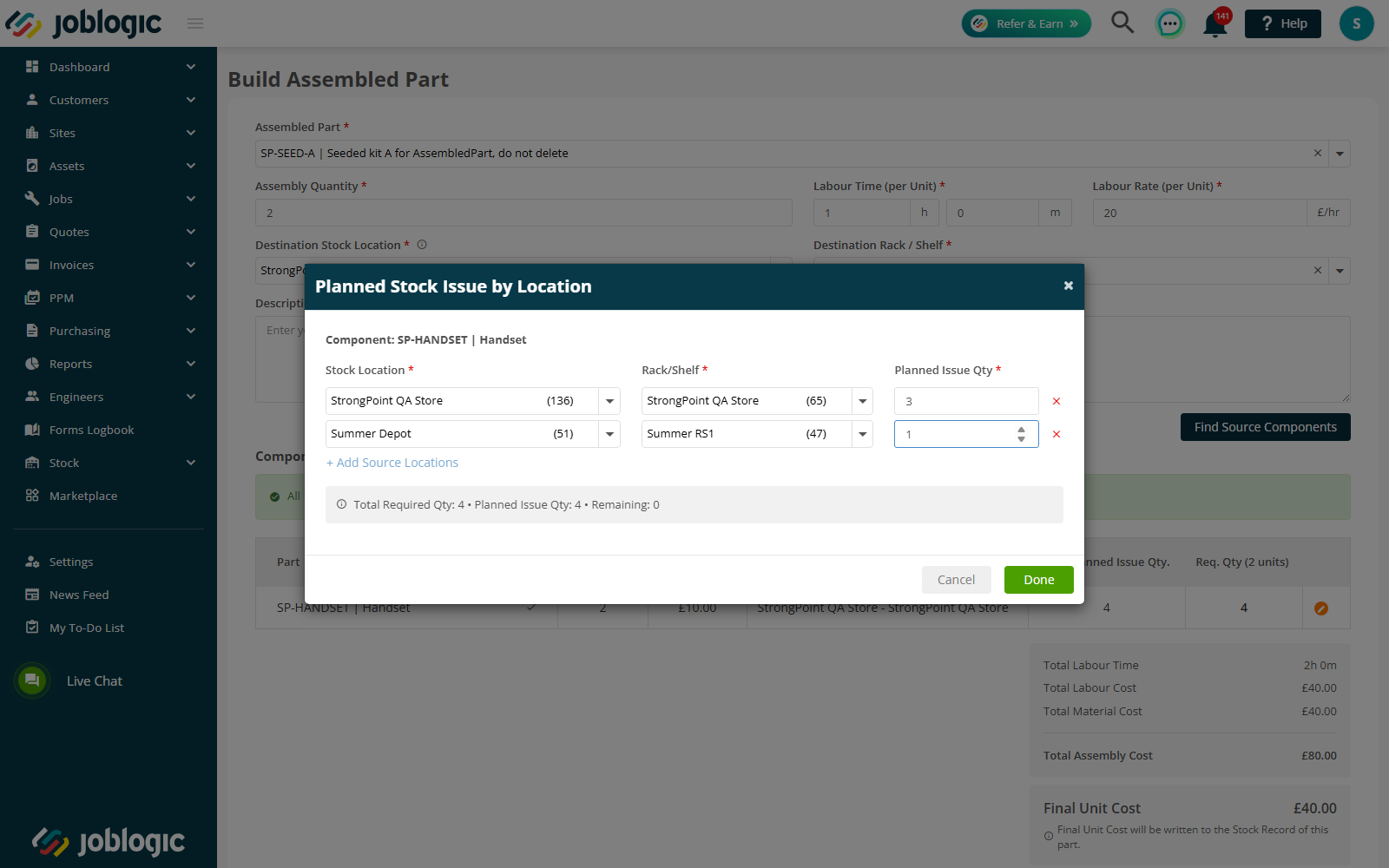
Task: Click the Refer & Earn button
Action: tap(1026, 23)
